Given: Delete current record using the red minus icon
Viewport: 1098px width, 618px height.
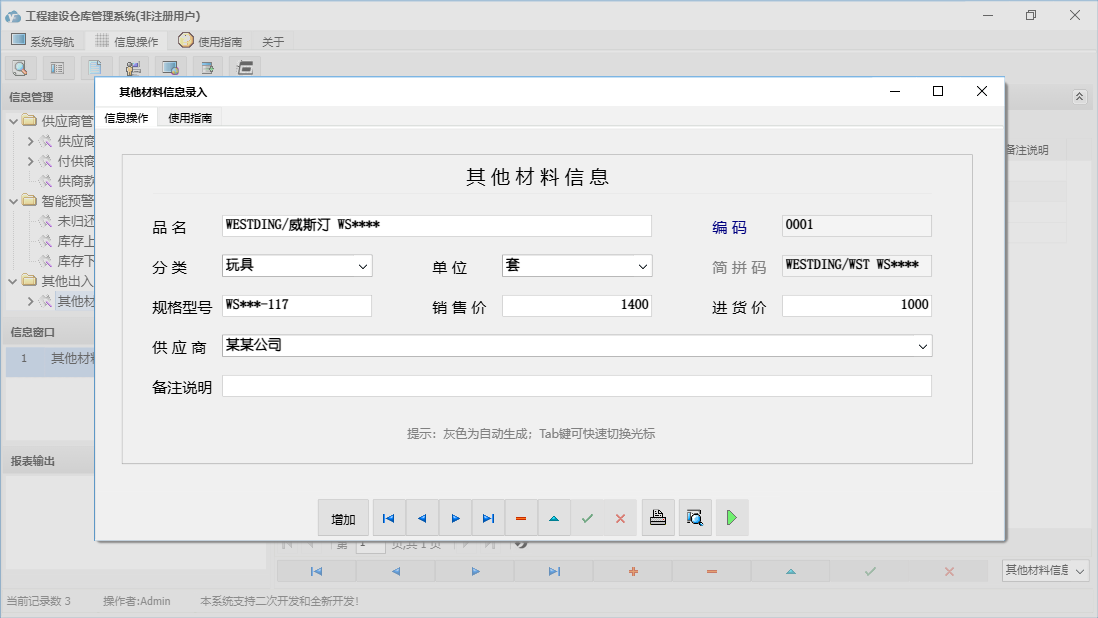Looking at the screenshot, I should tap(520, 518).
